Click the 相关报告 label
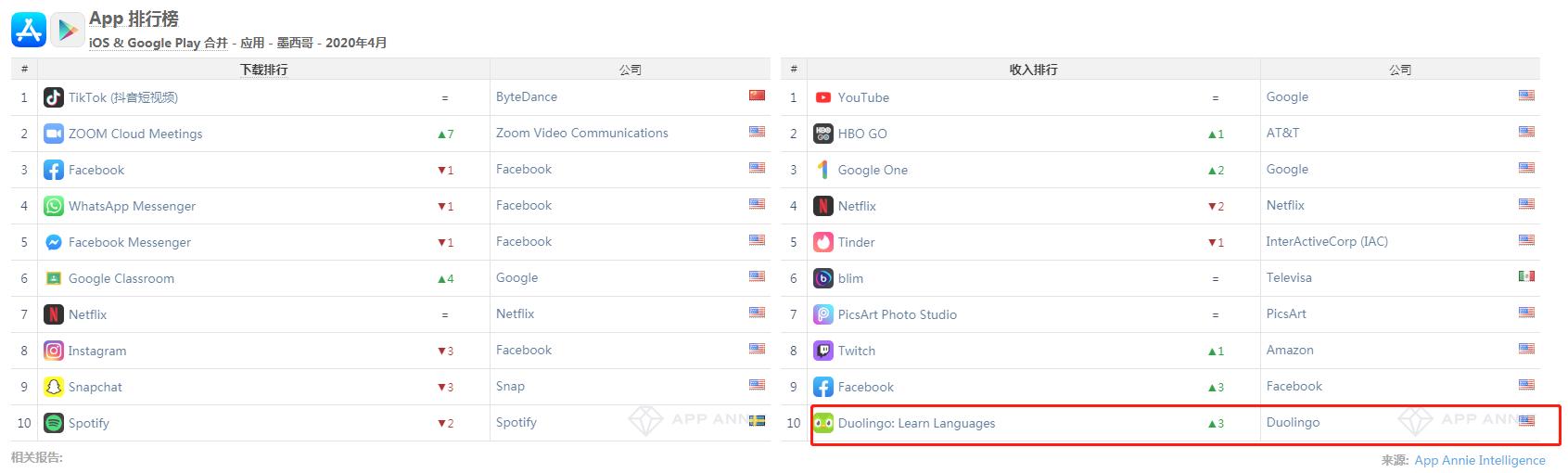This screenshot has width=1568, height=473. point(37,457)
